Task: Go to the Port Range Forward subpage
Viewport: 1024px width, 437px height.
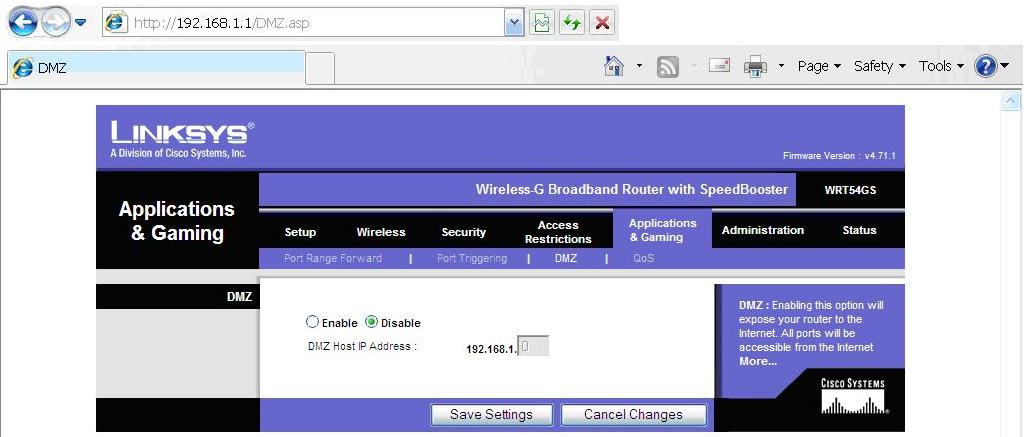Action: tap(332, 258)
